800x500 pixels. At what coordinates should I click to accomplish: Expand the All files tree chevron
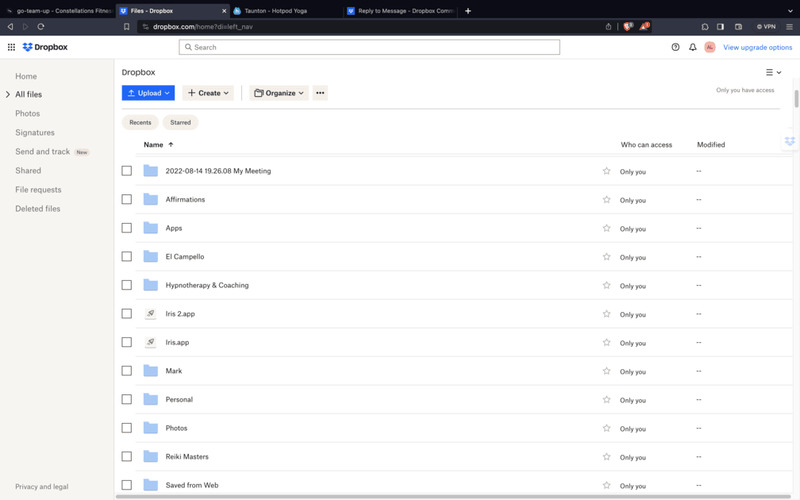[x=8, y=94]
